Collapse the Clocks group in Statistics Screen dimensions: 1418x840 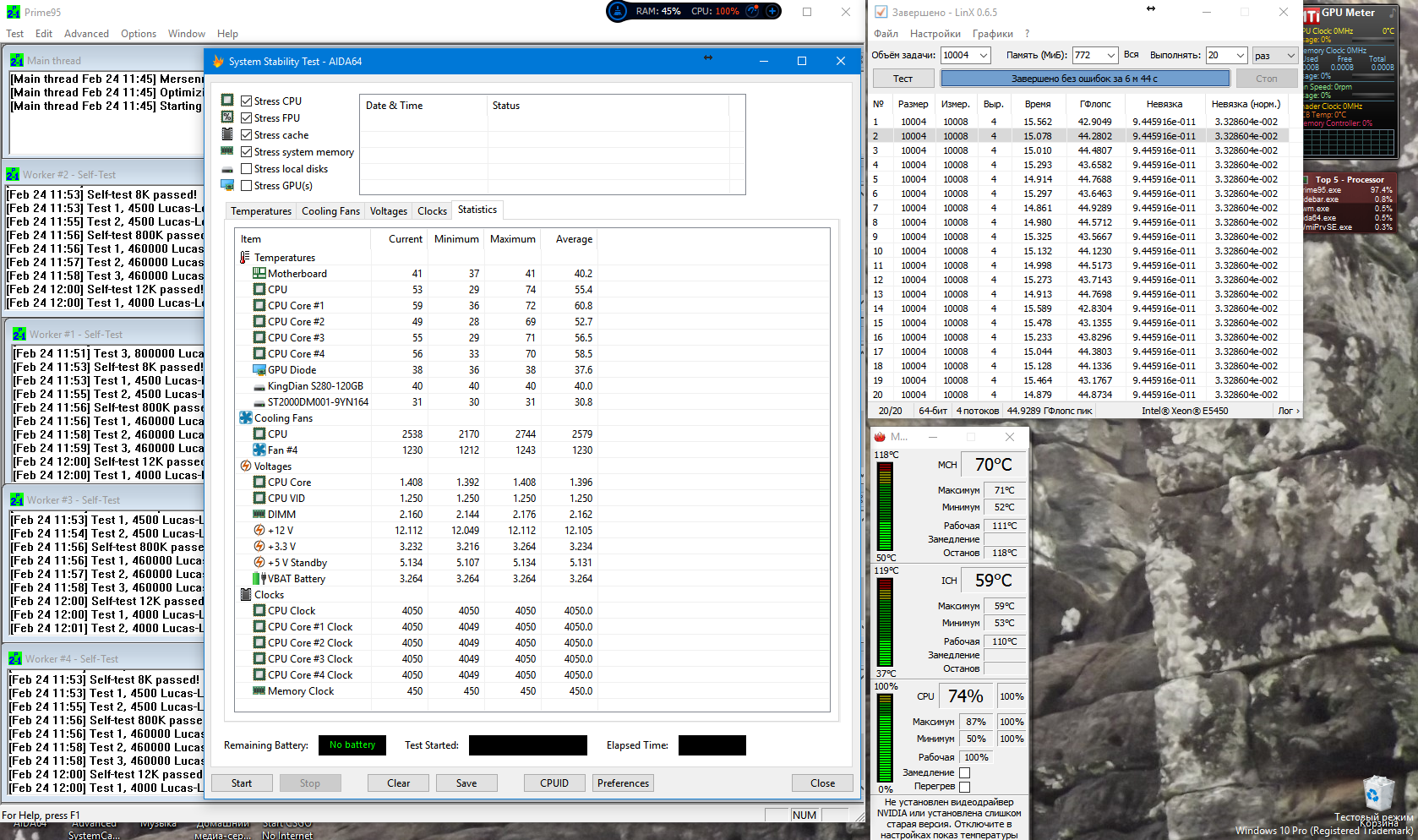pos(245,594)
